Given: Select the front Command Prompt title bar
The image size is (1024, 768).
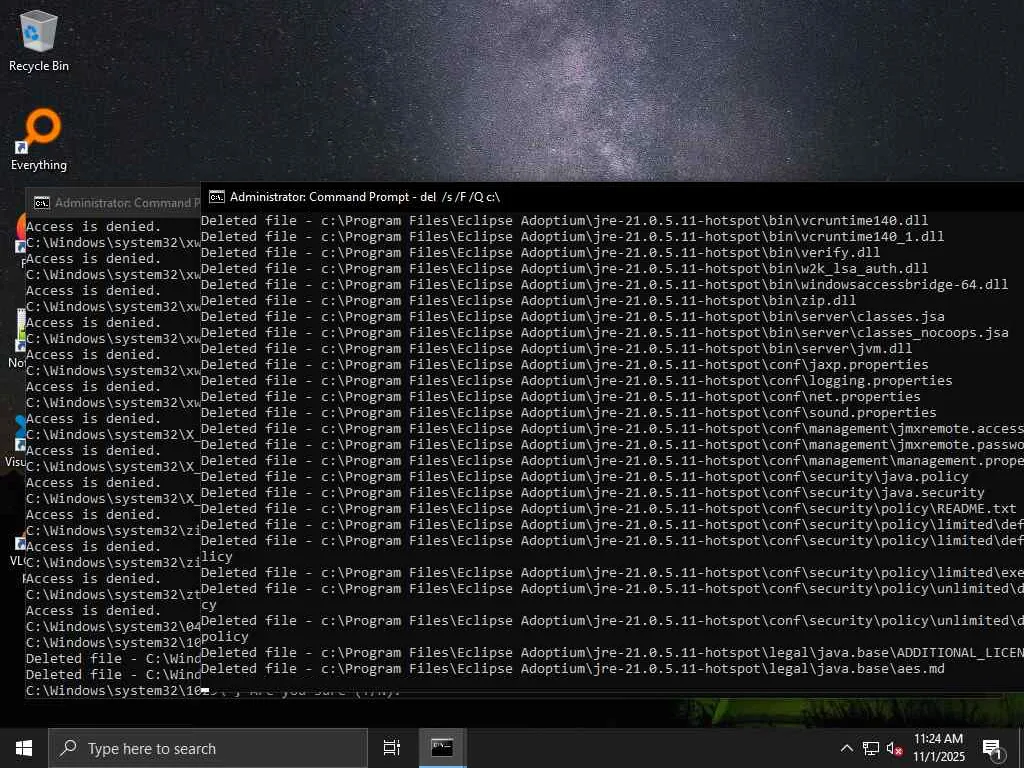Looking at the screenshot, I should [612, 197].
